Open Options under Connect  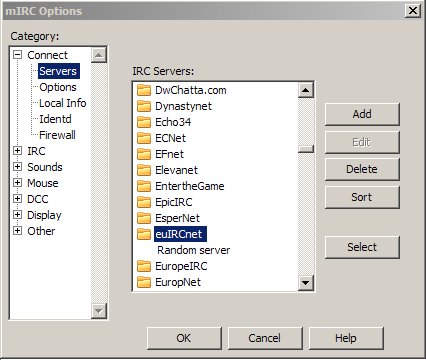click(x=58, y=87)
